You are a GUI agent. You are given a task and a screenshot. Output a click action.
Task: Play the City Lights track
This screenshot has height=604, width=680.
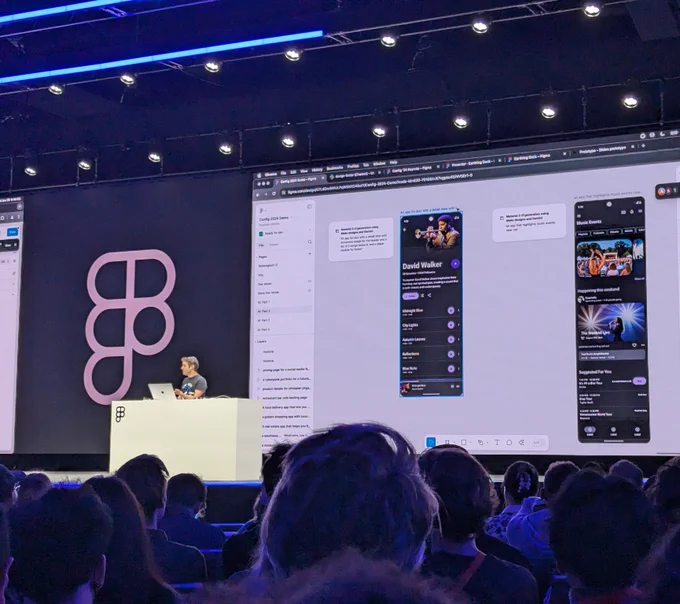point(451,325)
